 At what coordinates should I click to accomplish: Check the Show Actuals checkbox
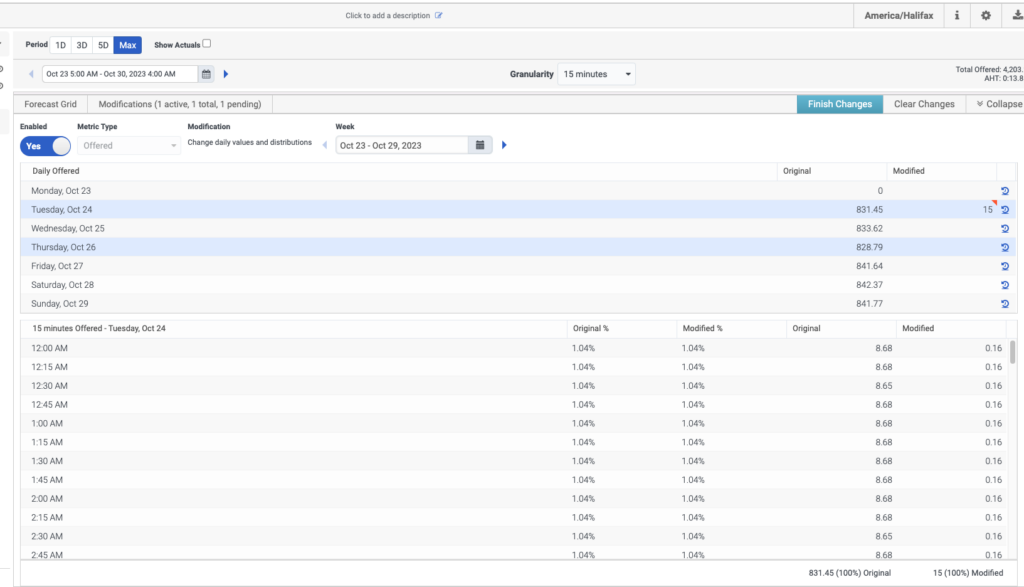[206, 44]
